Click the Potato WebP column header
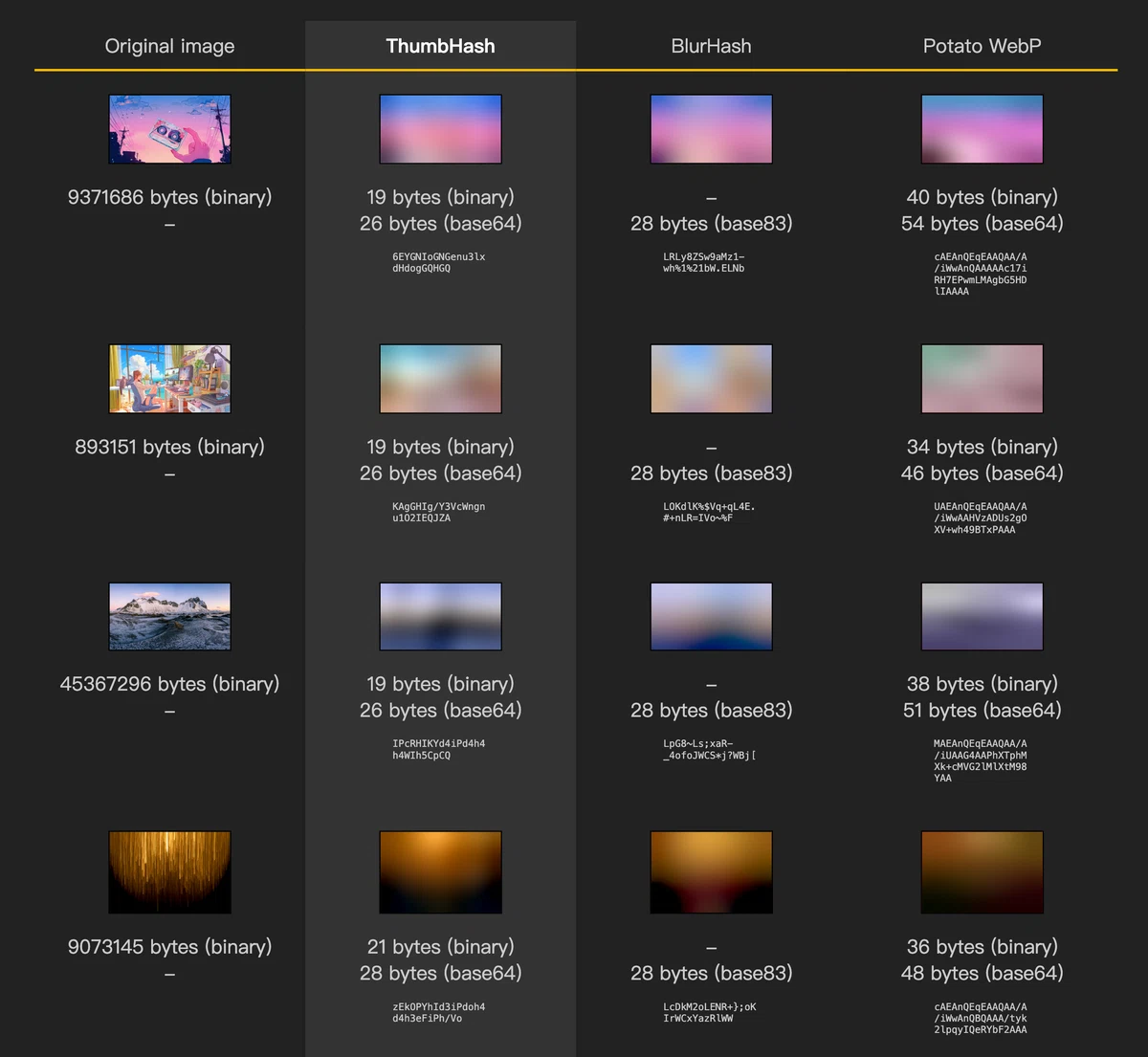Viewport: 1148px width, 1057px height. pyautogui.click(x=982, y=46)
